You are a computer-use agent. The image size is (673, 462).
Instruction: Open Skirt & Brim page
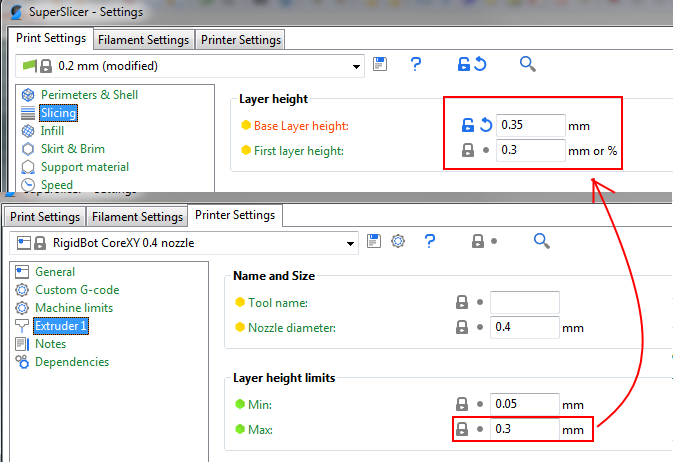[x=73, y=149]
